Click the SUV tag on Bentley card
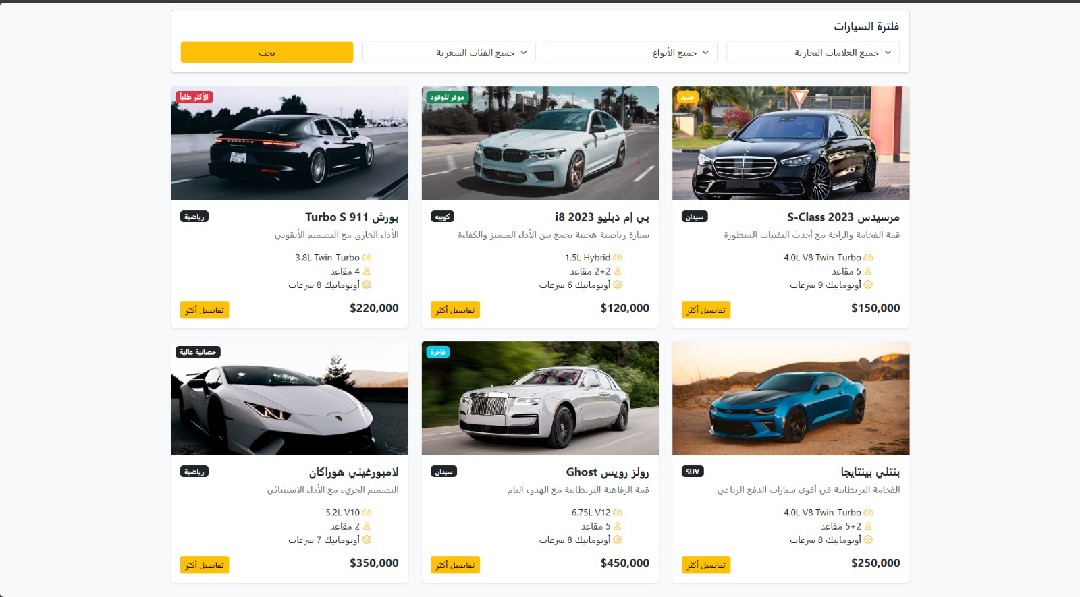1080x597 pixels. pyautogui.click(x=692, y=472)
